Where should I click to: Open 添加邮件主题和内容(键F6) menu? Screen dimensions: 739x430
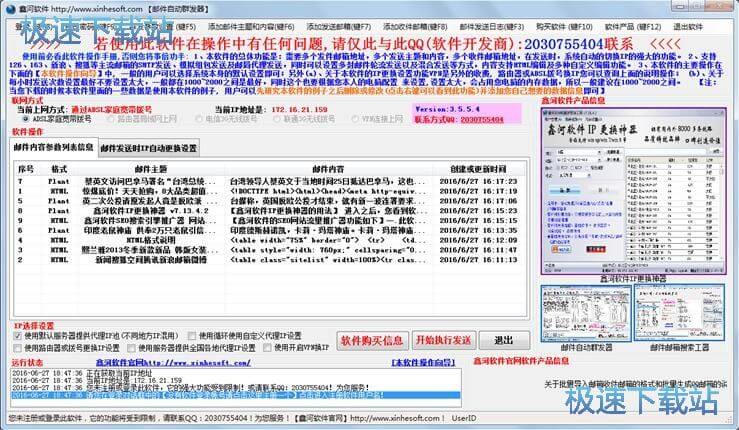(251, 27)
